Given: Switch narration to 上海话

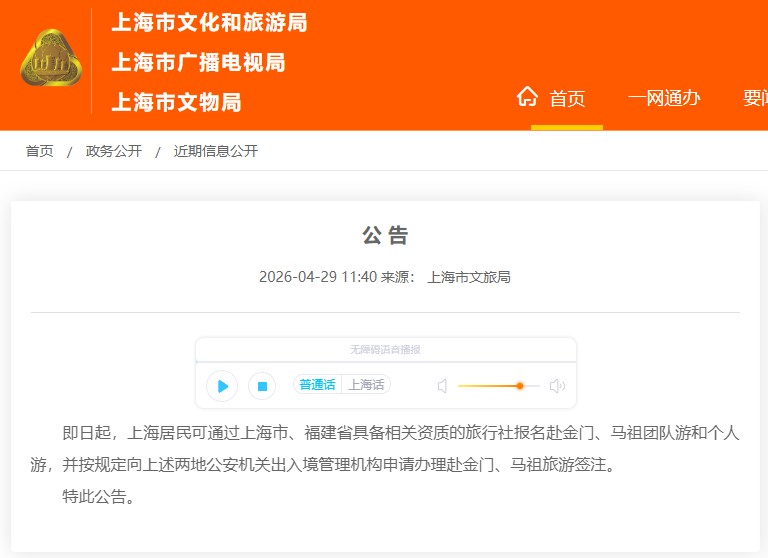Looking at the screenshot, I should point(366,385).
